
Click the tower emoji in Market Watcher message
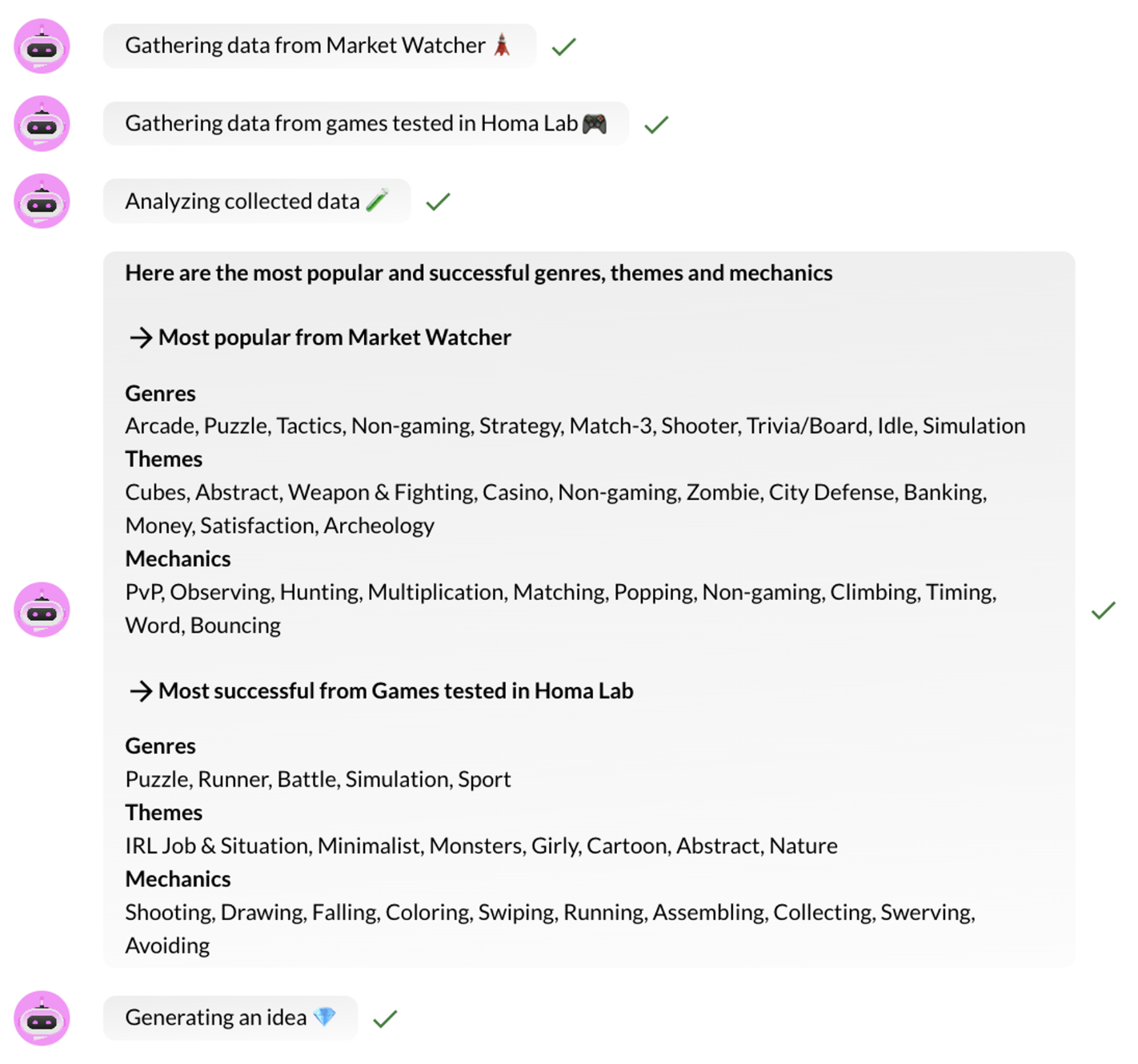coord(502,45)
